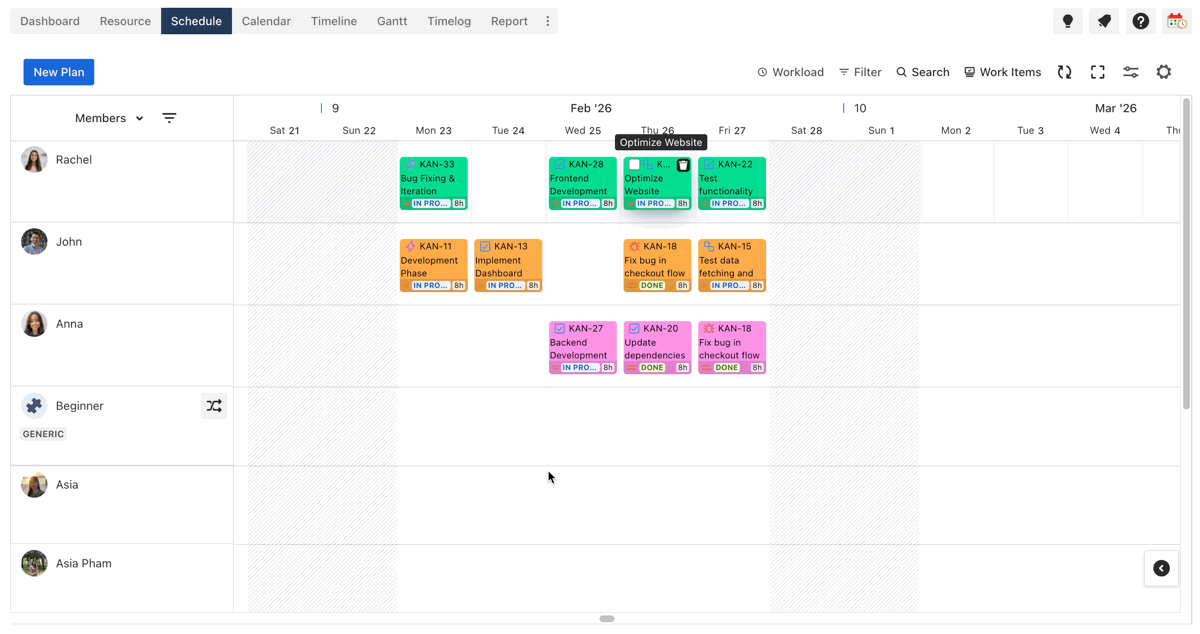Open John's KAN-13 Implement Dashboard card
The height and width of the screenshot is (634, 1200).
pyautogui.click(x=508, y=265)
